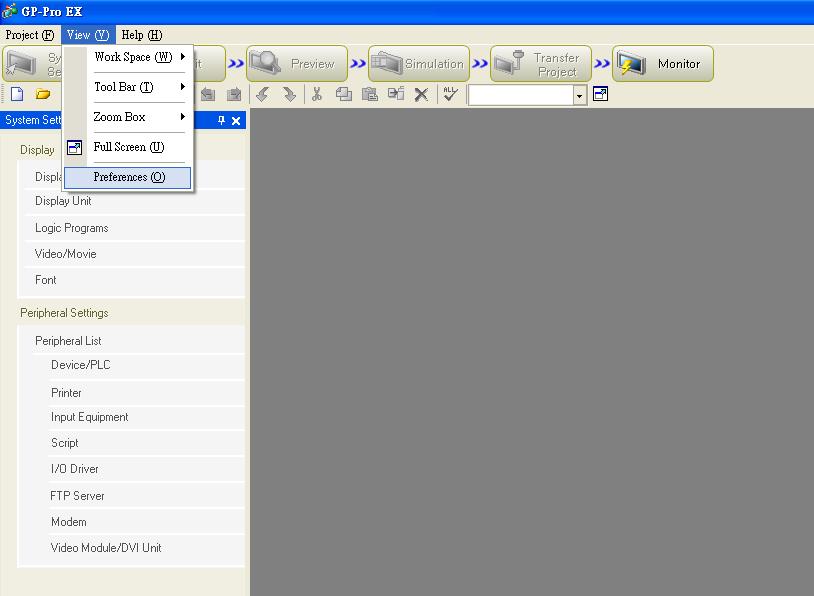Click full screen icon right of combo box
The height and width of the screenshot is (596, 814).
[600, 94]
